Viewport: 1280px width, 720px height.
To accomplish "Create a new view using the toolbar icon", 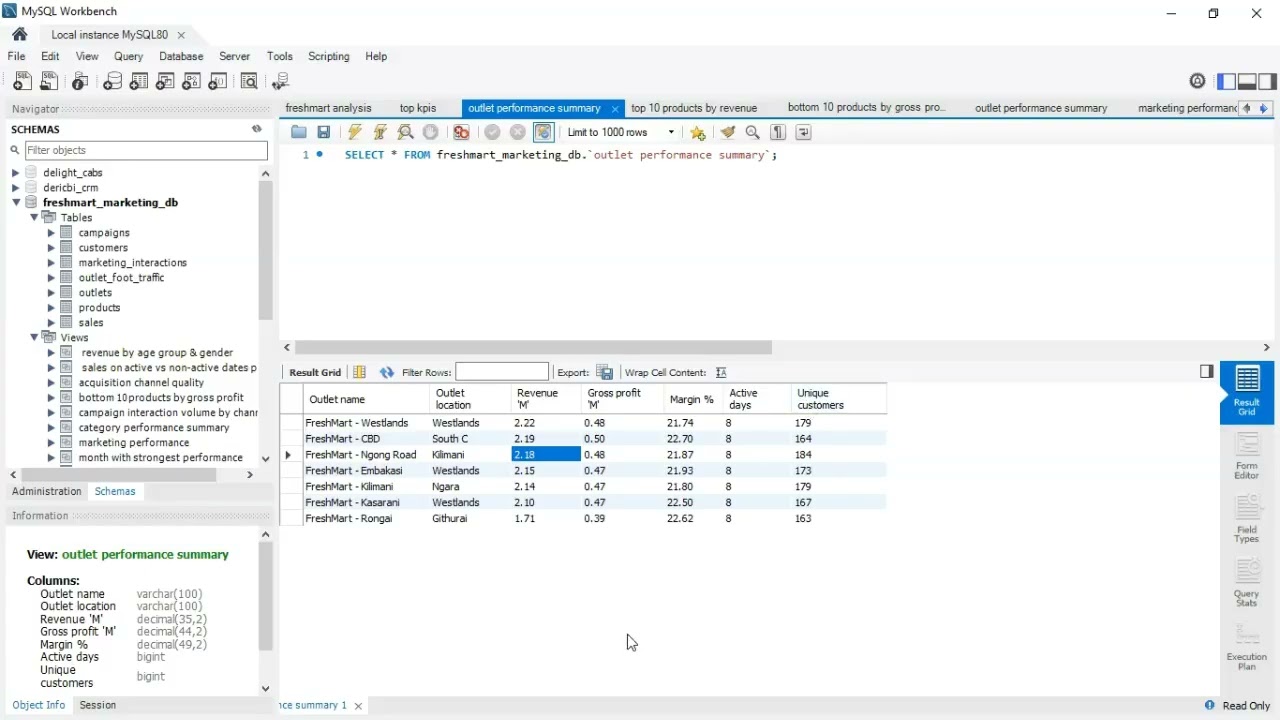I will pos(165,82).
